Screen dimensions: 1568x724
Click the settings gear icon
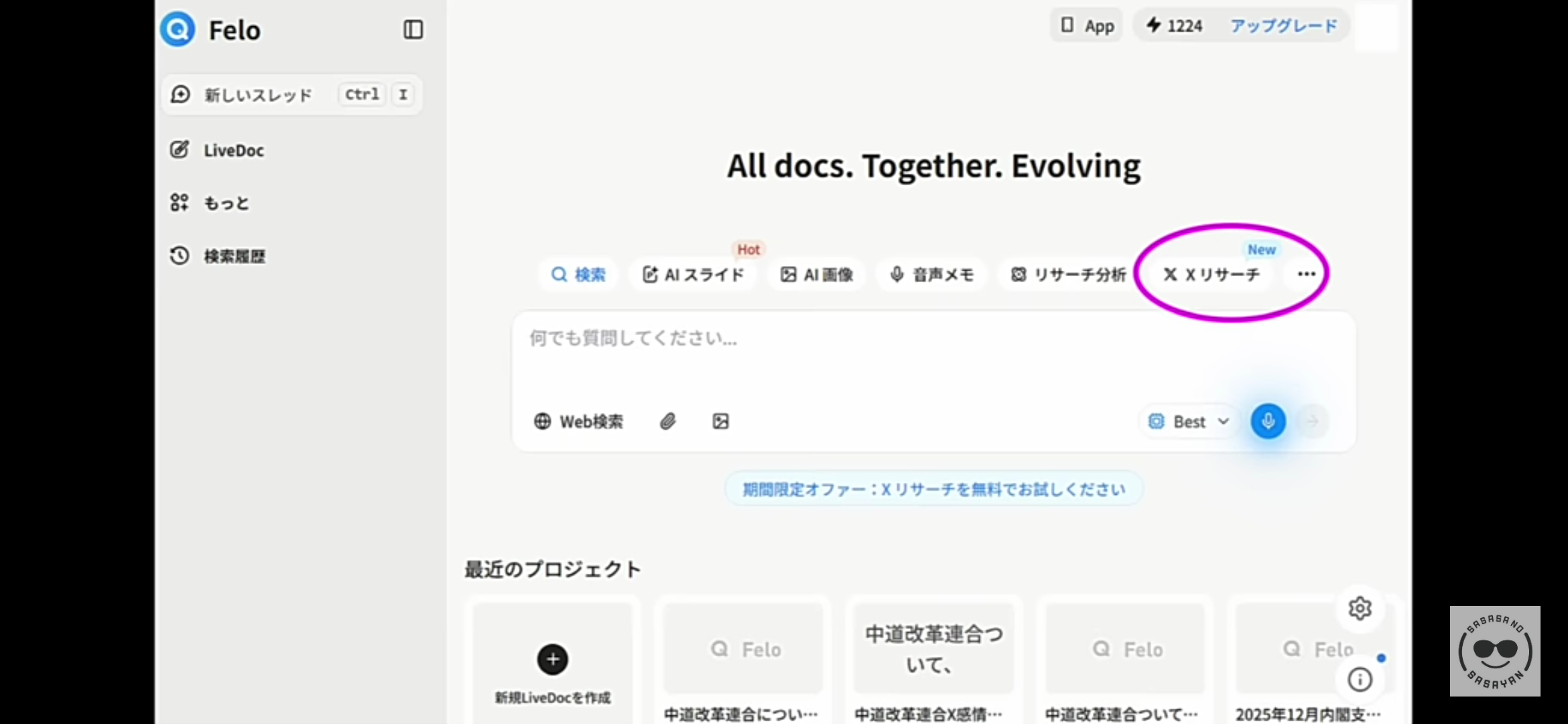pyautogui.click(x=1360, y=608)
